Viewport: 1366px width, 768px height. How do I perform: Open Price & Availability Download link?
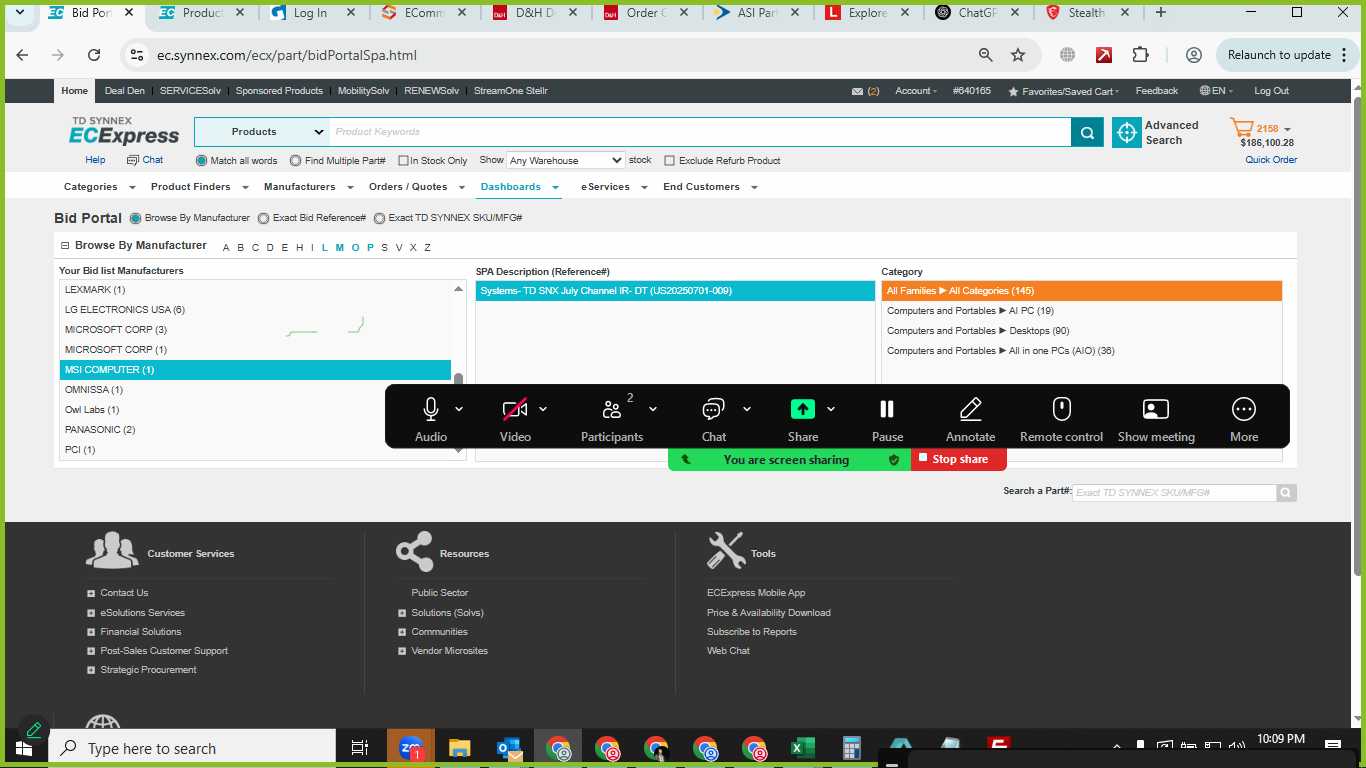pos(768,613)
